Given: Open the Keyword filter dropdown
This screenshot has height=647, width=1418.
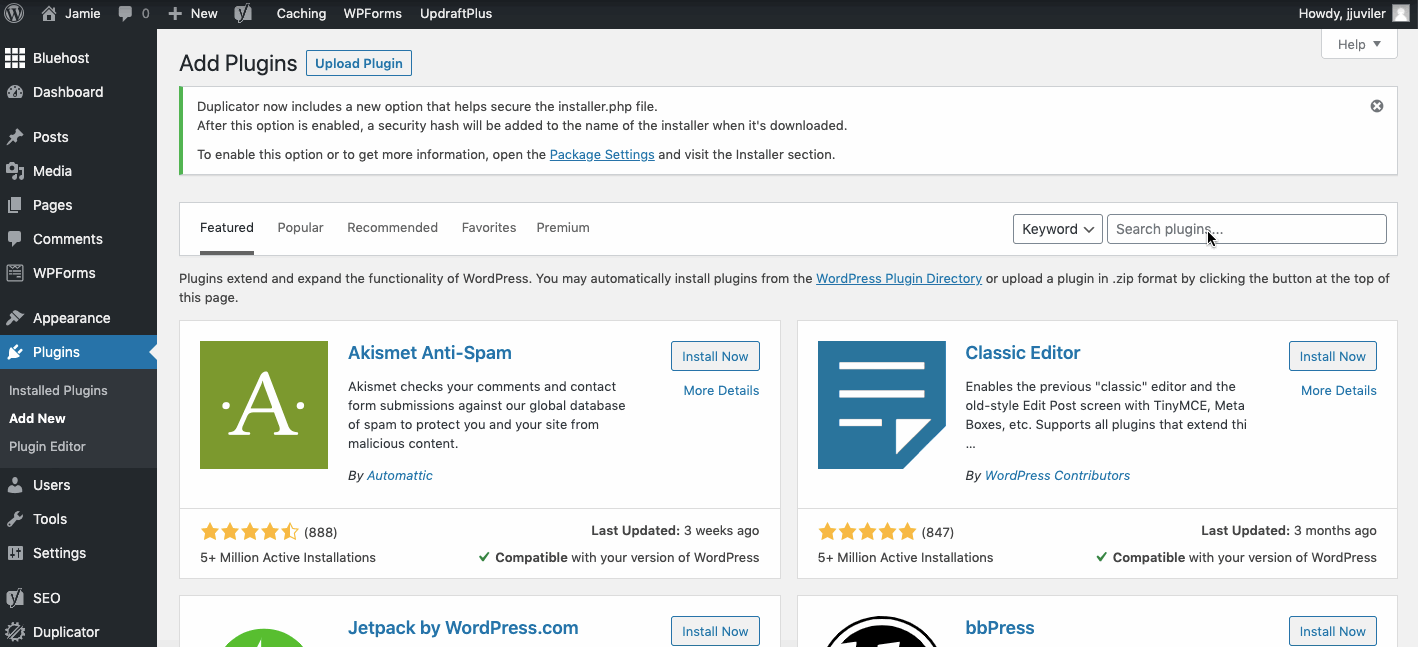Looking at the screenshot, I should (x=1057, y=229).
